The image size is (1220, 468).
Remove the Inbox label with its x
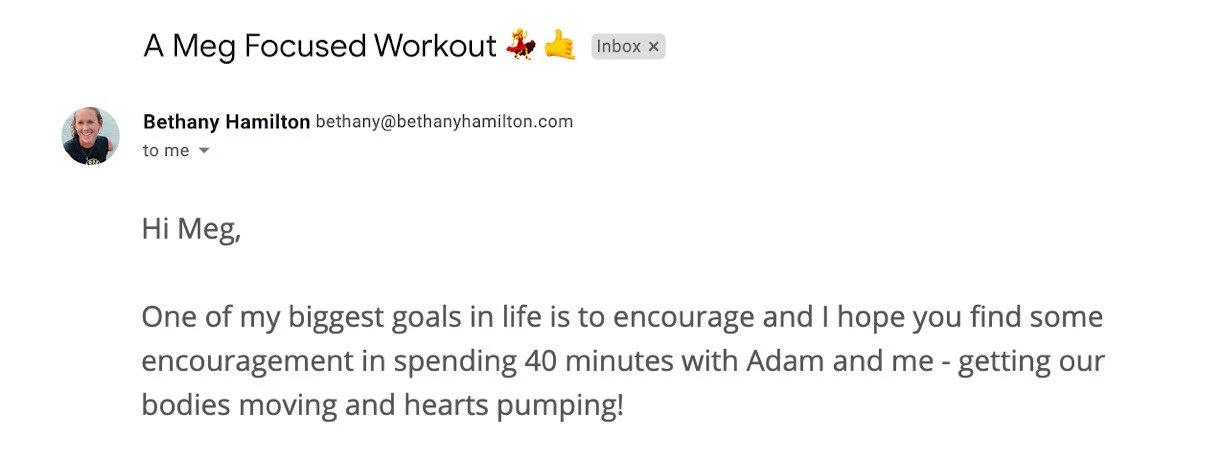654,47
